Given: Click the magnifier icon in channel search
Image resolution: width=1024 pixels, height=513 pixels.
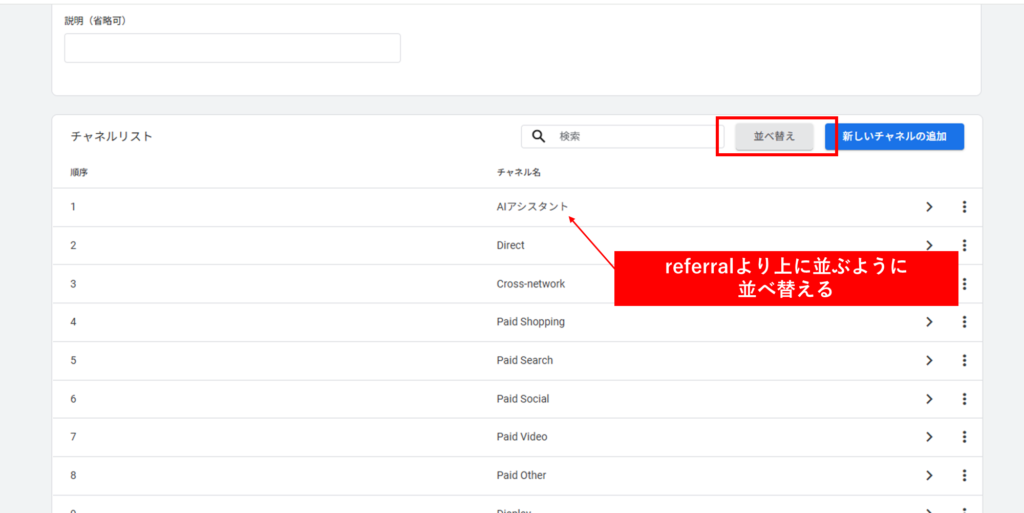Looking at the screenshot, I should point(538,137).
